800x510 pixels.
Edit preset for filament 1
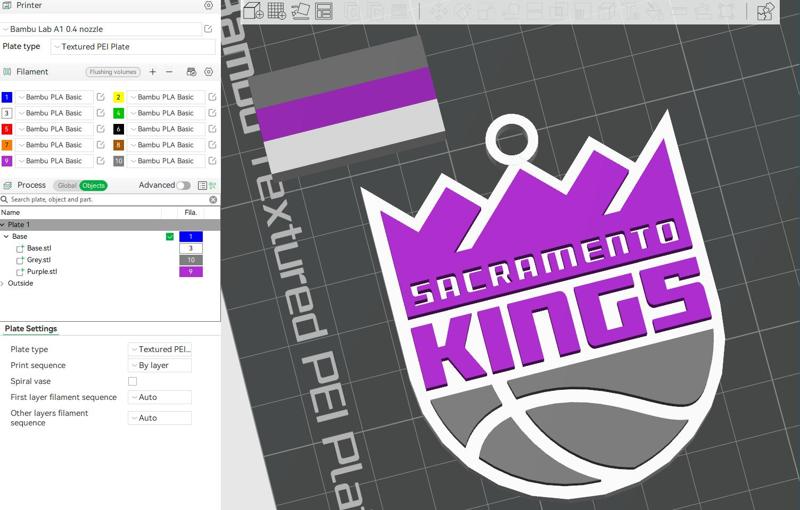[101, 97]
